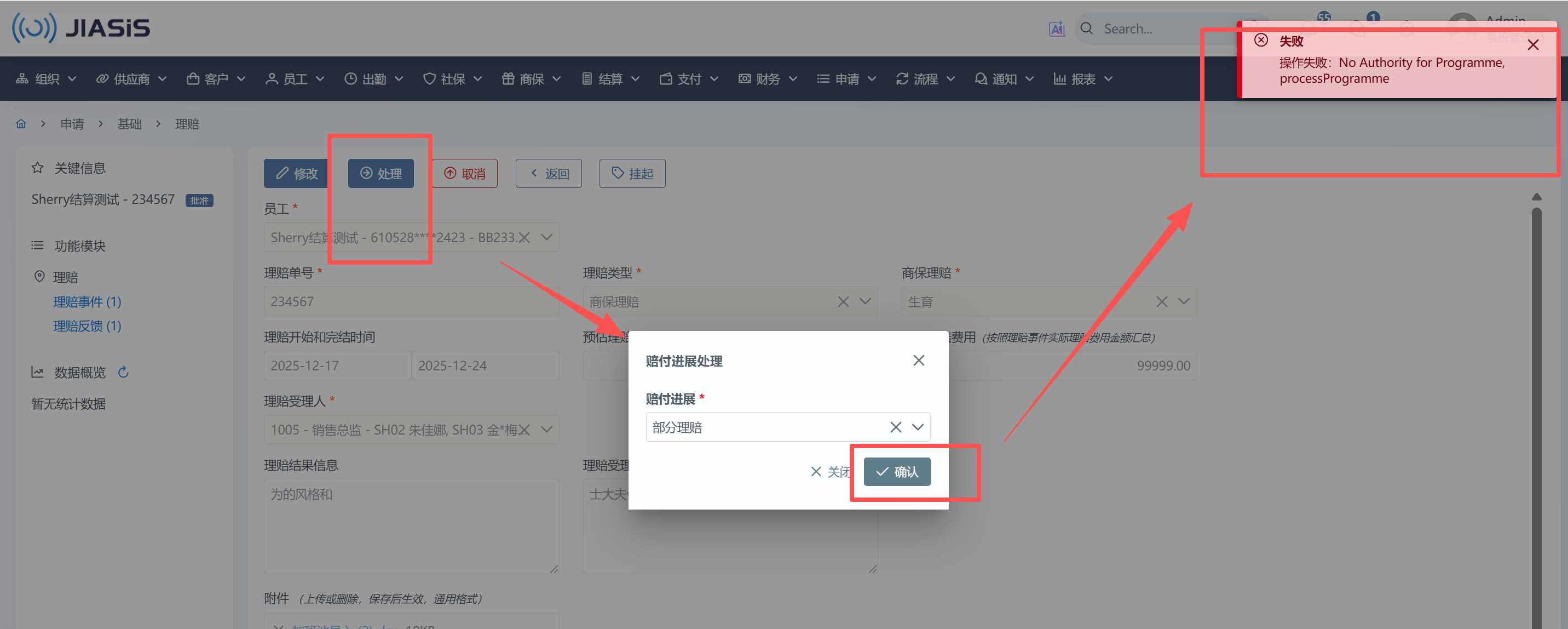
Task: Clear the 理赔类型 field value
Action: coord(843,302)
